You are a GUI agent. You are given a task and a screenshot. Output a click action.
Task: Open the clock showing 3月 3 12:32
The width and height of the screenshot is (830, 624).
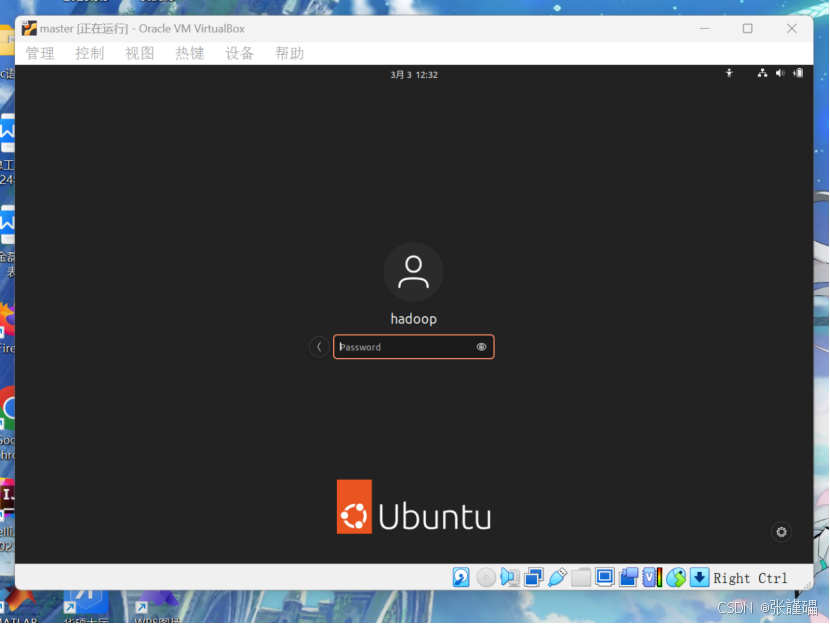(x=414, y=75)
